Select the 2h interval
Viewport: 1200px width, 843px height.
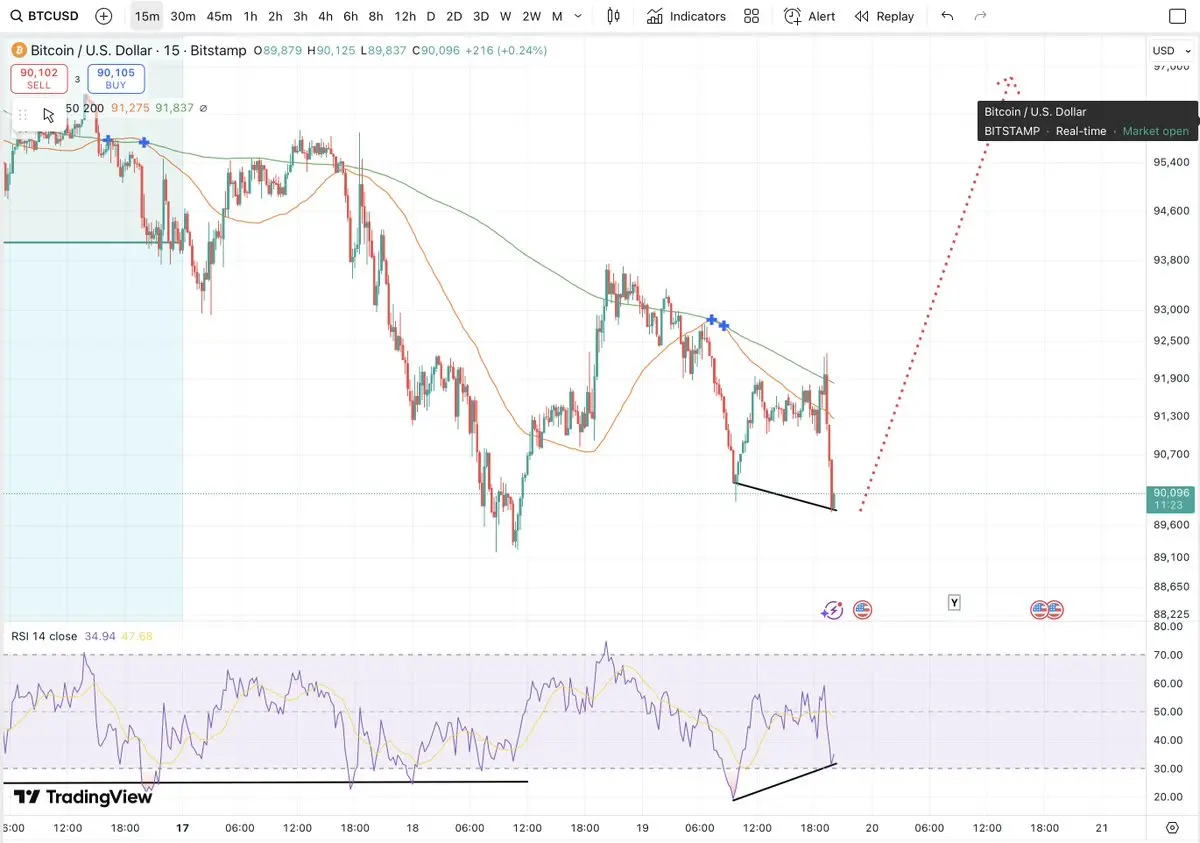(275, 16)
